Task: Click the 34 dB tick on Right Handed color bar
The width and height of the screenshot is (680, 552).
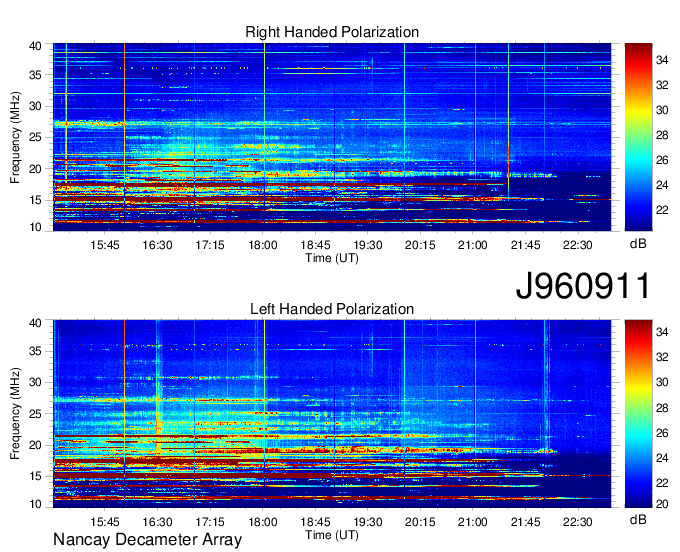Action: click(x=662, y=60)
